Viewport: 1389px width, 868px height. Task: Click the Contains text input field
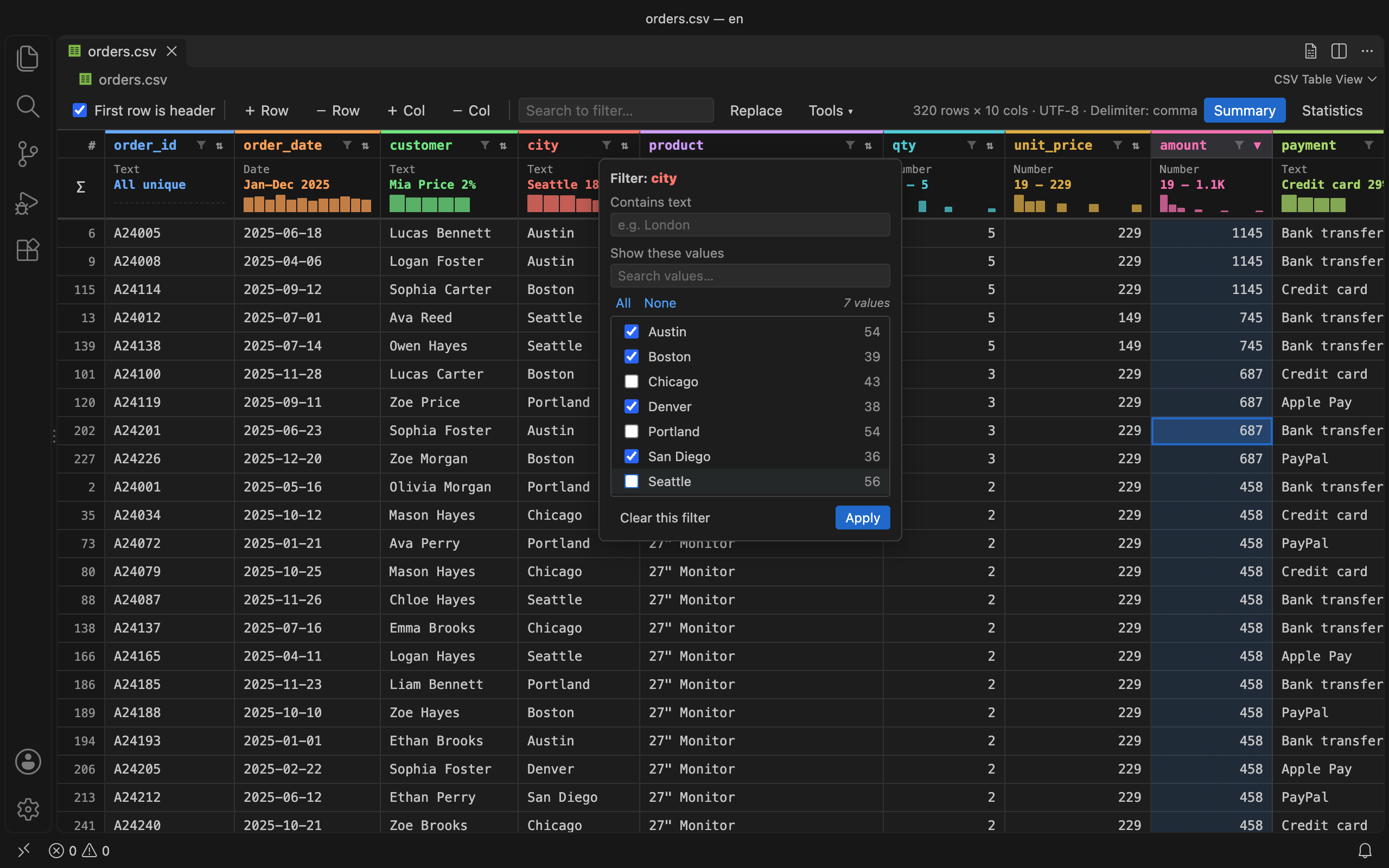[750, 225]
